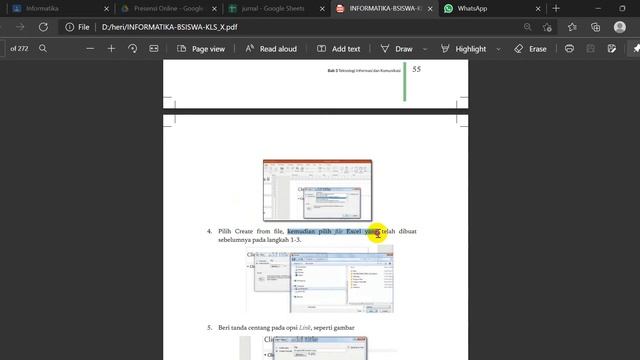The width and height of the screenshot is (640, 360).
Task: Print the PDF document
Action: pyautogui.click(x=569, y=49)
